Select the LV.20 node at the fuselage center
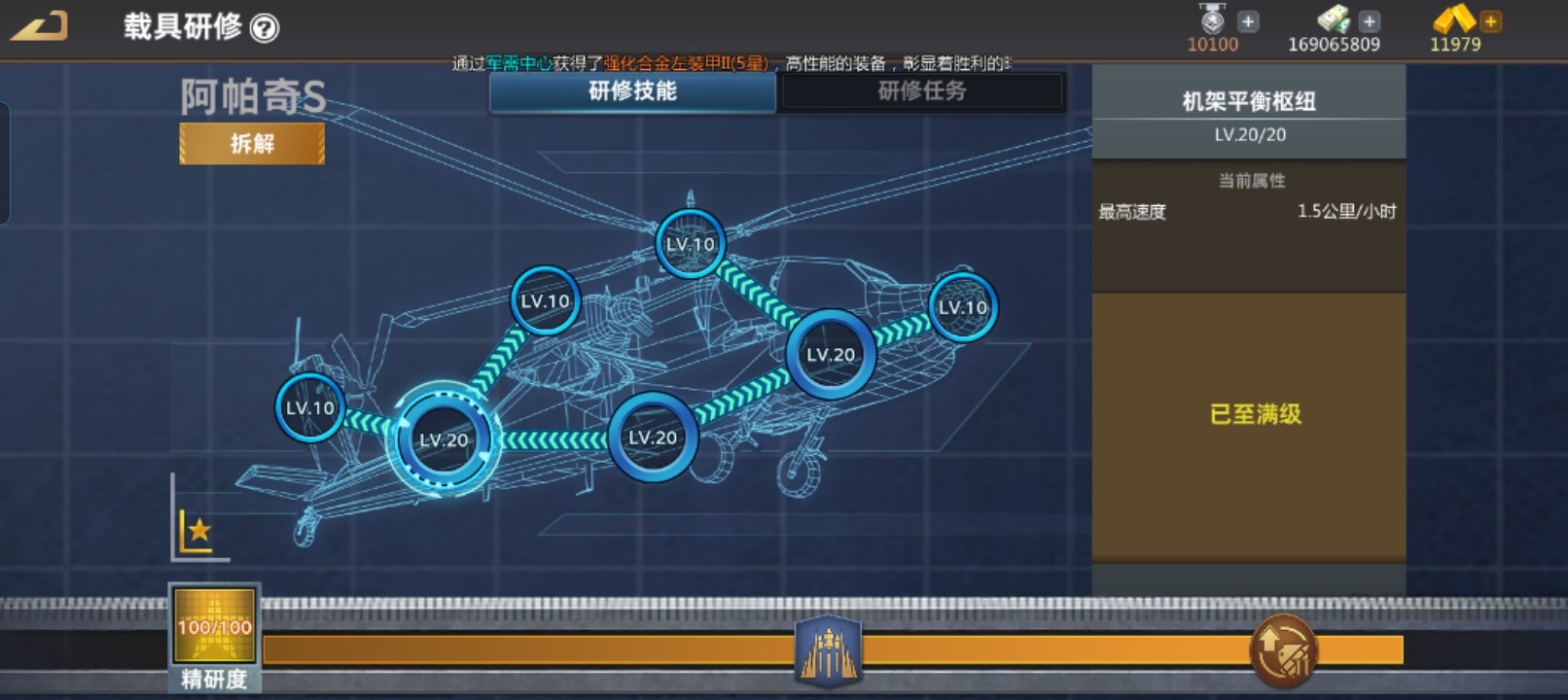 click(x=653, y=437)
